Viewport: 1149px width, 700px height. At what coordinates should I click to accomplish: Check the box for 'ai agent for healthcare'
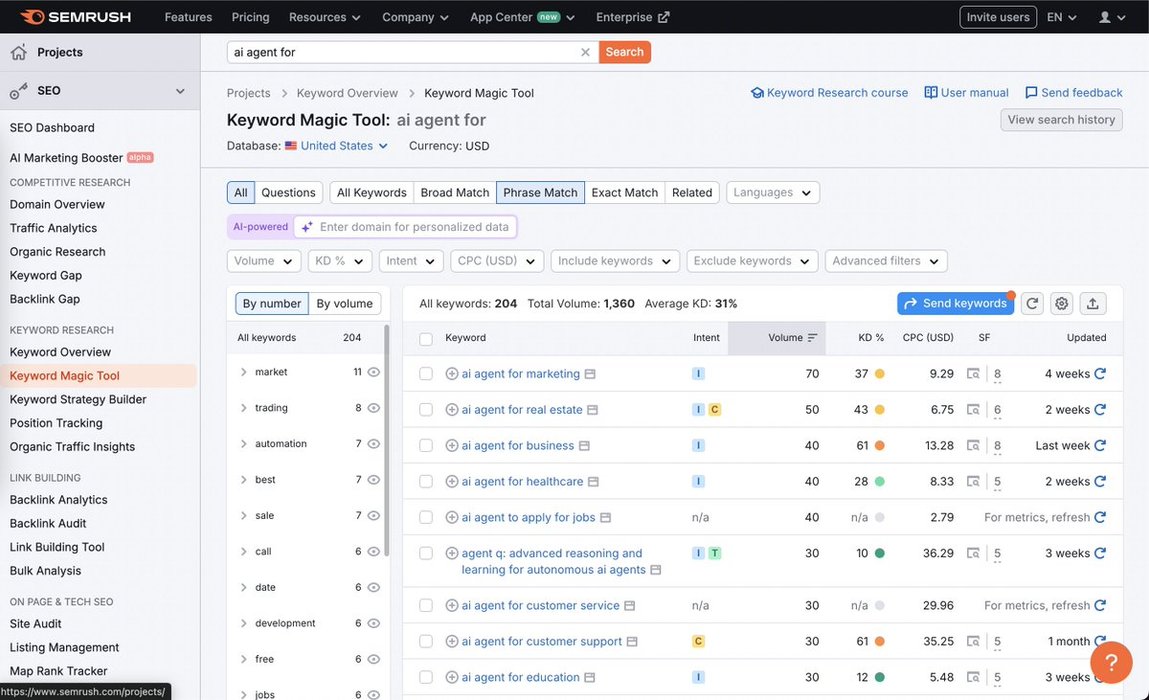click(x=426, y=482)
